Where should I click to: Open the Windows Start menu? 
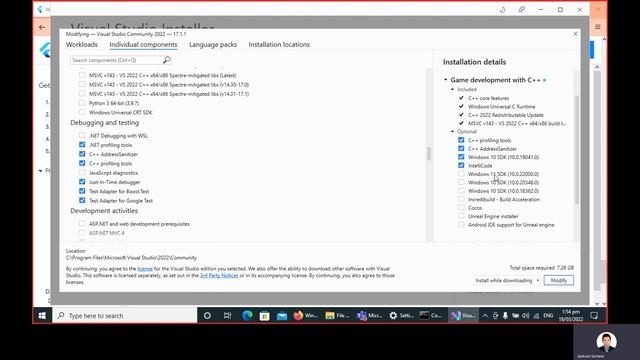pos(42,316)
